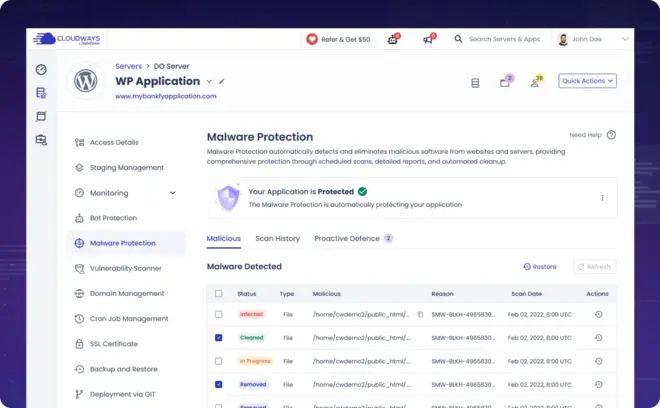Screen dimensions: 660x408
Task: Open Deployment via GIT in sidebar
Action: point(122,395)
